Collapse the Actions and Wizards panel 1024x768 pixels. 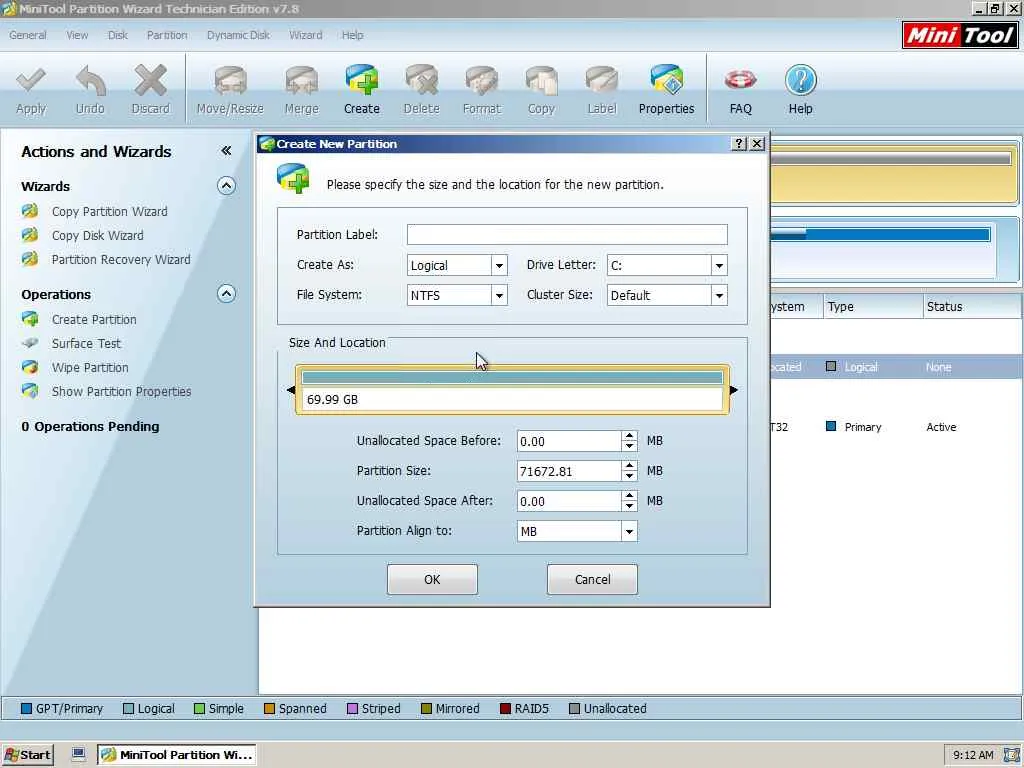point(226,151)
